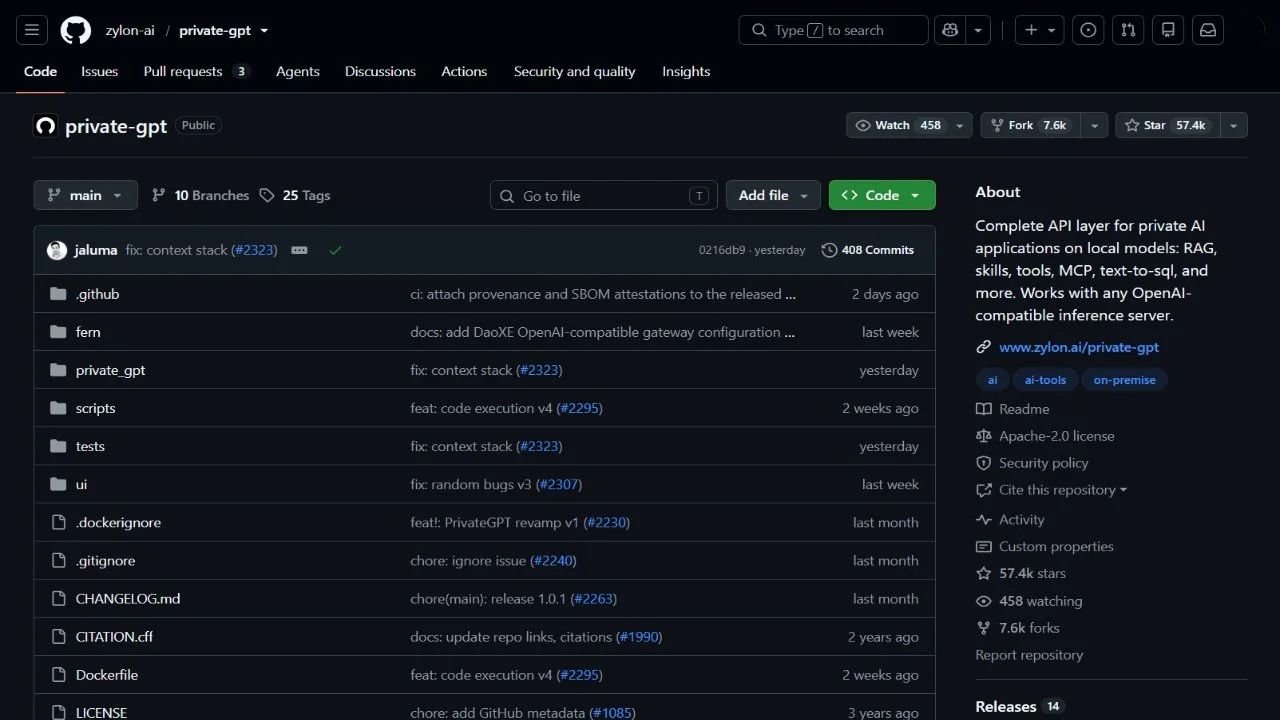Switch to the Agents tab

pos(298,71)
